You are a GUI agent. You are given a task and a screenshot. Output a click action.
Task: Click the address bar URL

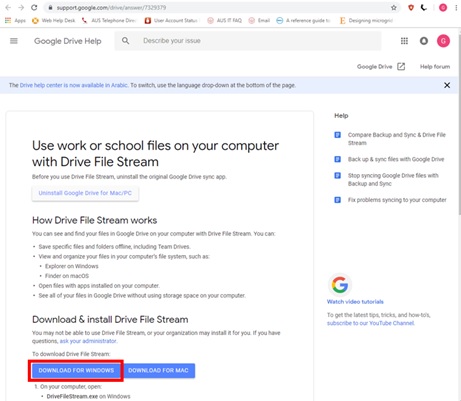pyautogui.click(x=111, y=8)
